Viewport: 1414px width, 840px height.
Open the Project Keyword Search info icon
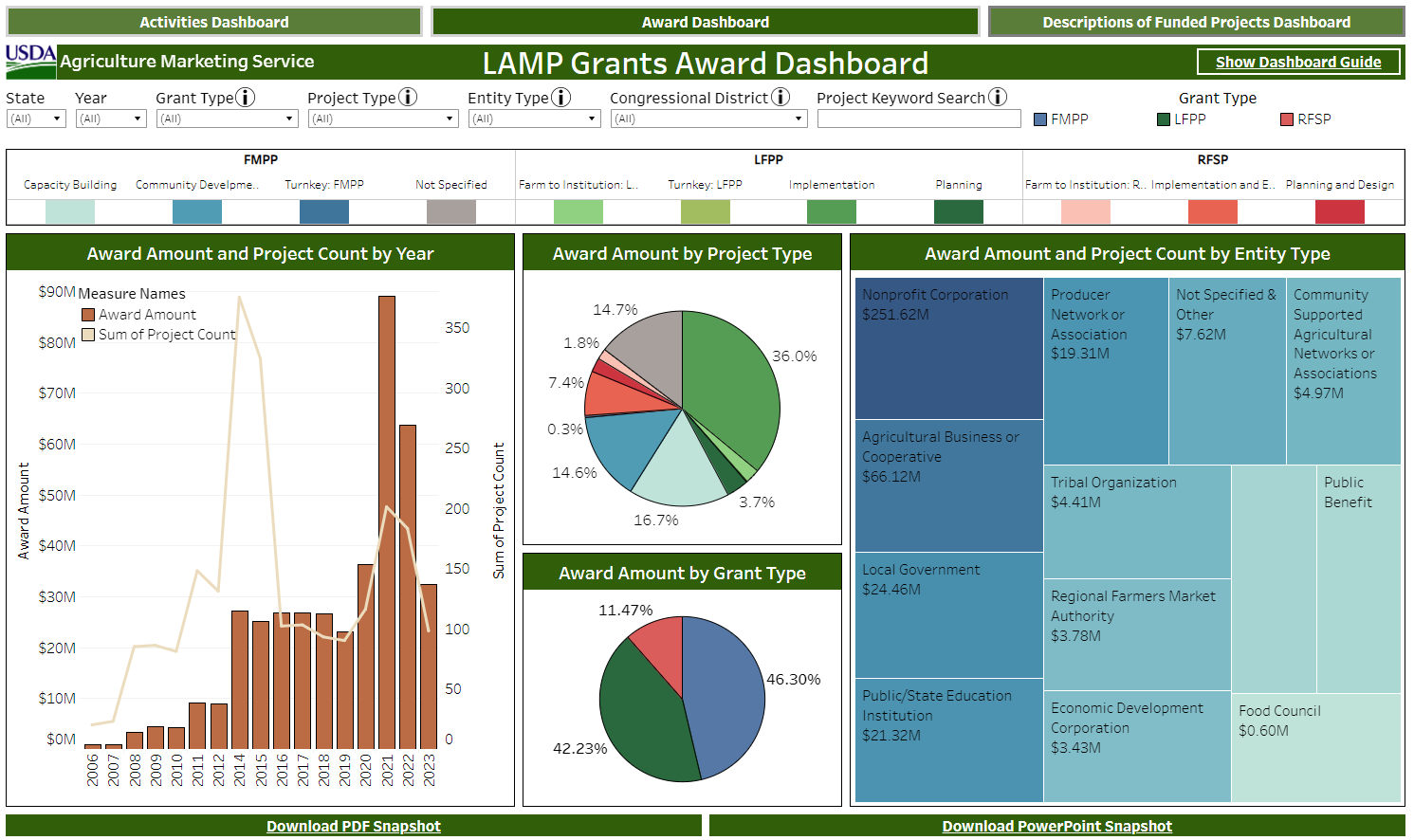(x=998, y=98)
